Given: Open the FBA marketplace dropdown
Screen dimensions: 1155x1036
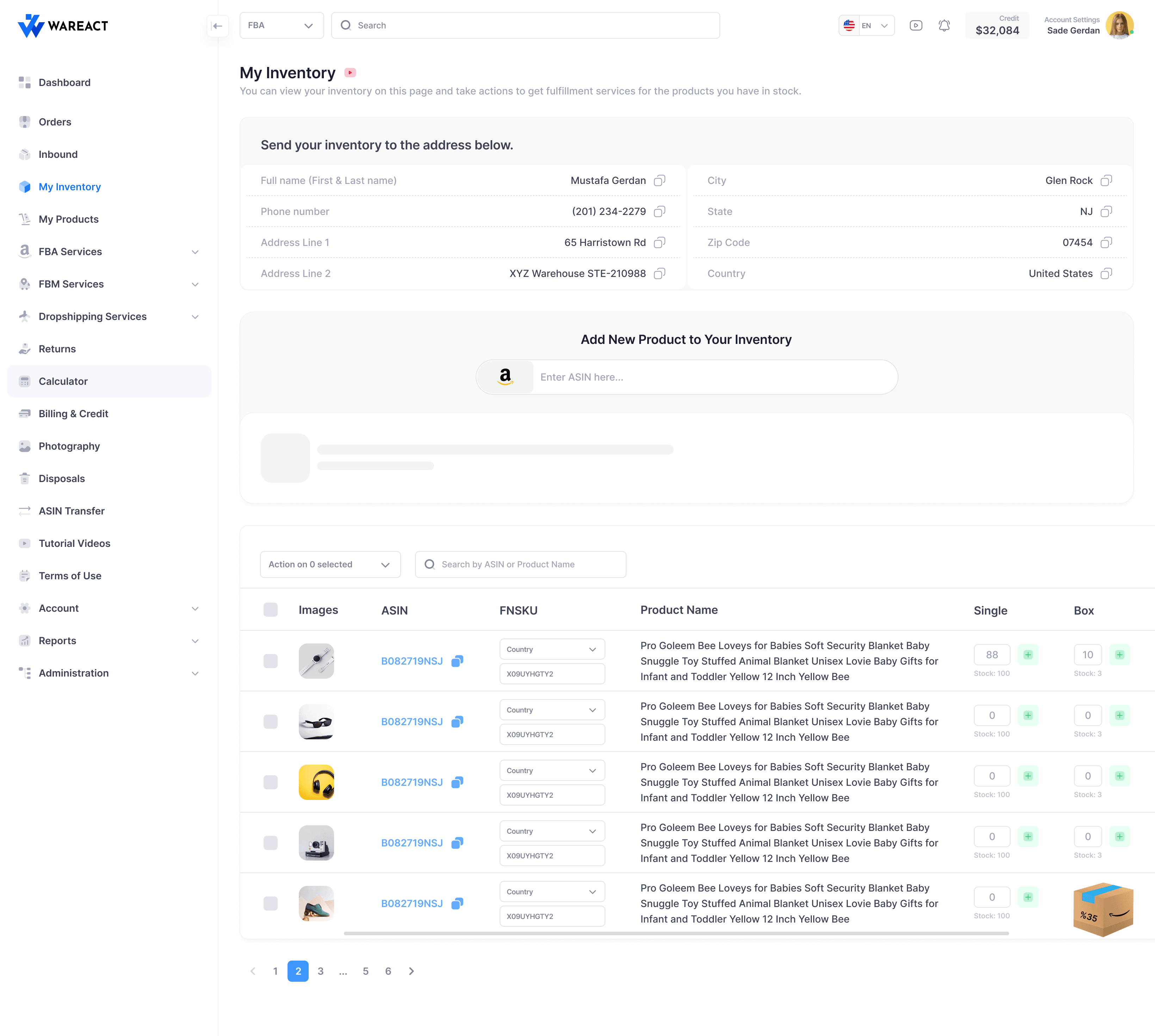Looking at the screenshot, I should [x=281, y=25].
